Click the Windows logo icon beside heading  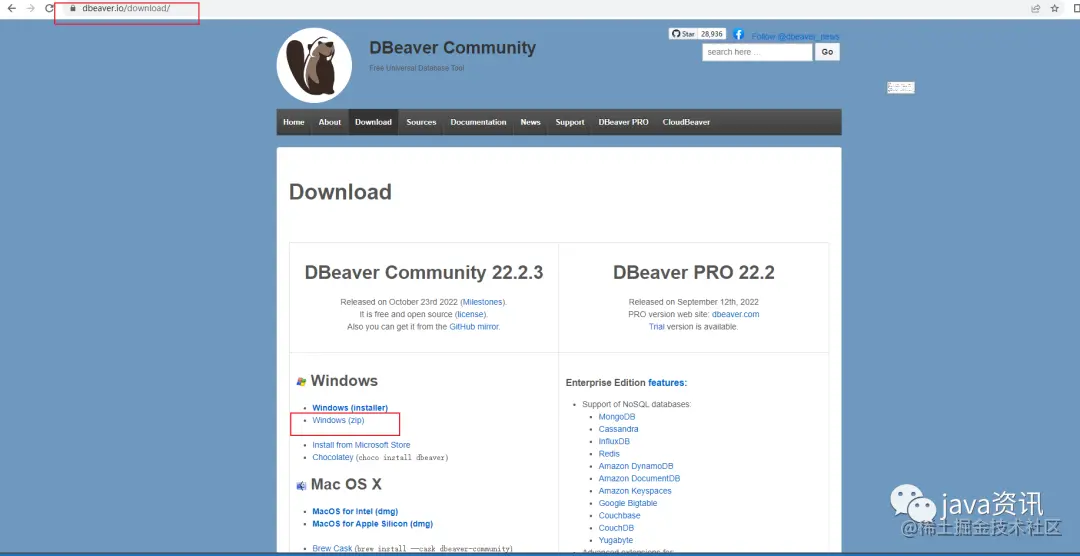[301, 382]
